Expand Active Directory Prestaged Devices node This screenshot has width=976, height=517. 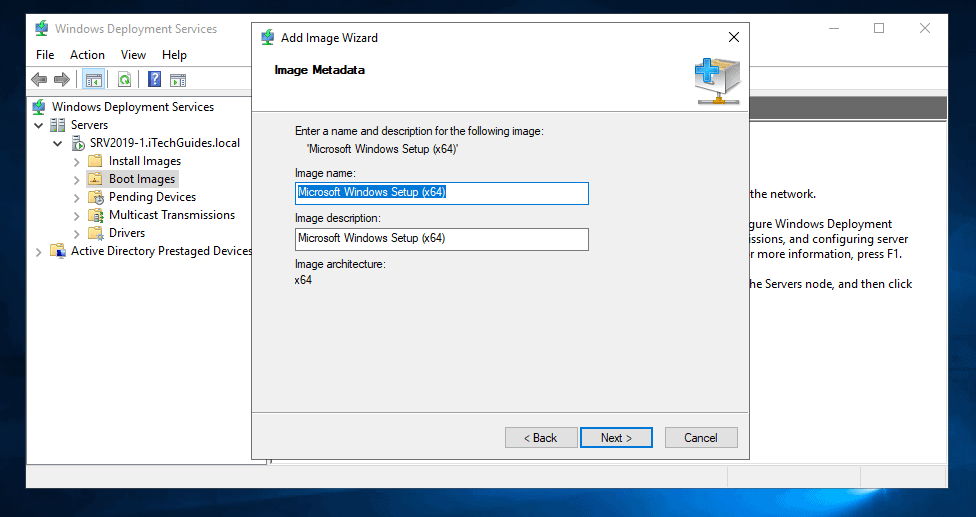[39, 251]
